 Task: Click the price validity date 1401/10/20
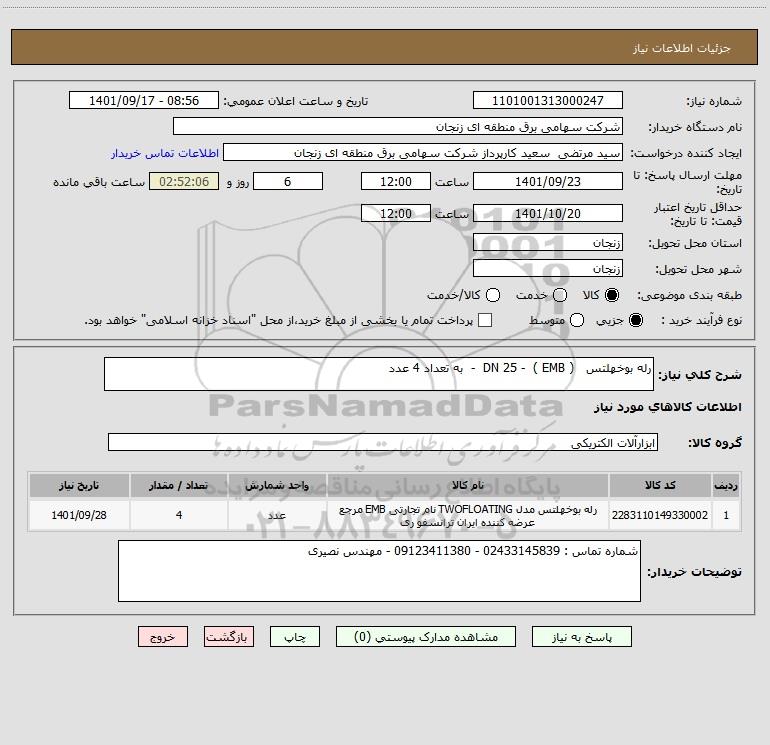[548, 214]
